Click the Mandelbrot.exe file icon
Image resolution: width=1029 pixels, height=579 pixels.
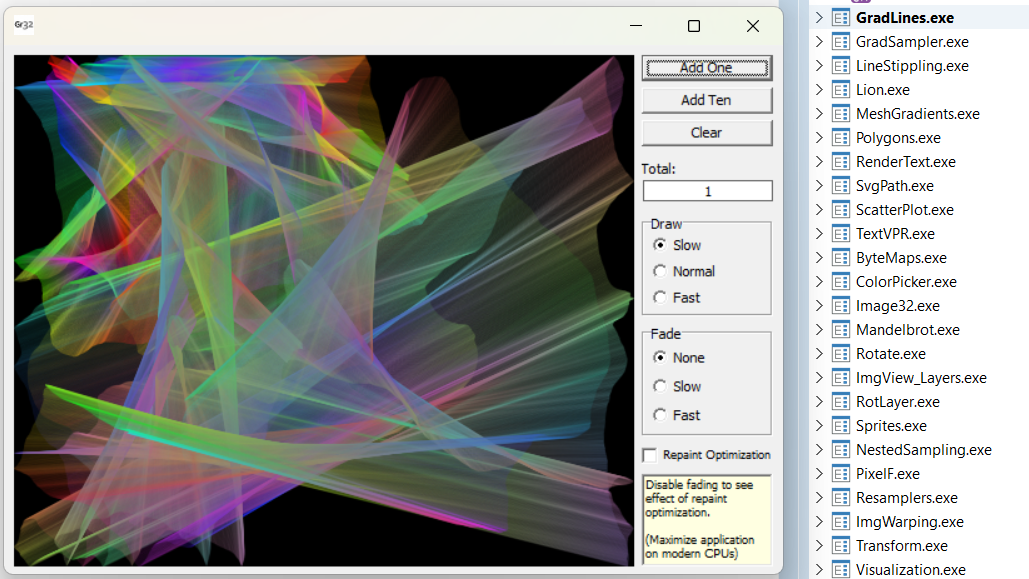coord(841,330)
